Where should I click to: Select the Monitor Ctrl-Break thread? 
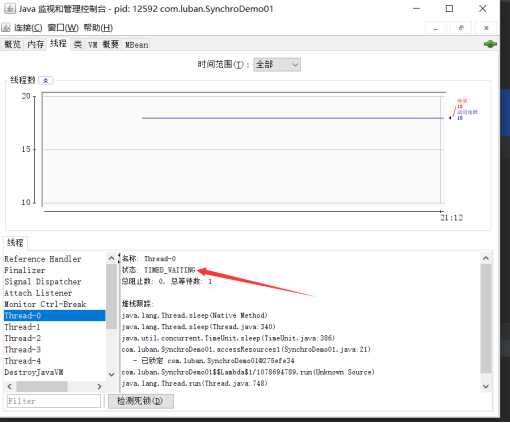[x=55, y=304]
